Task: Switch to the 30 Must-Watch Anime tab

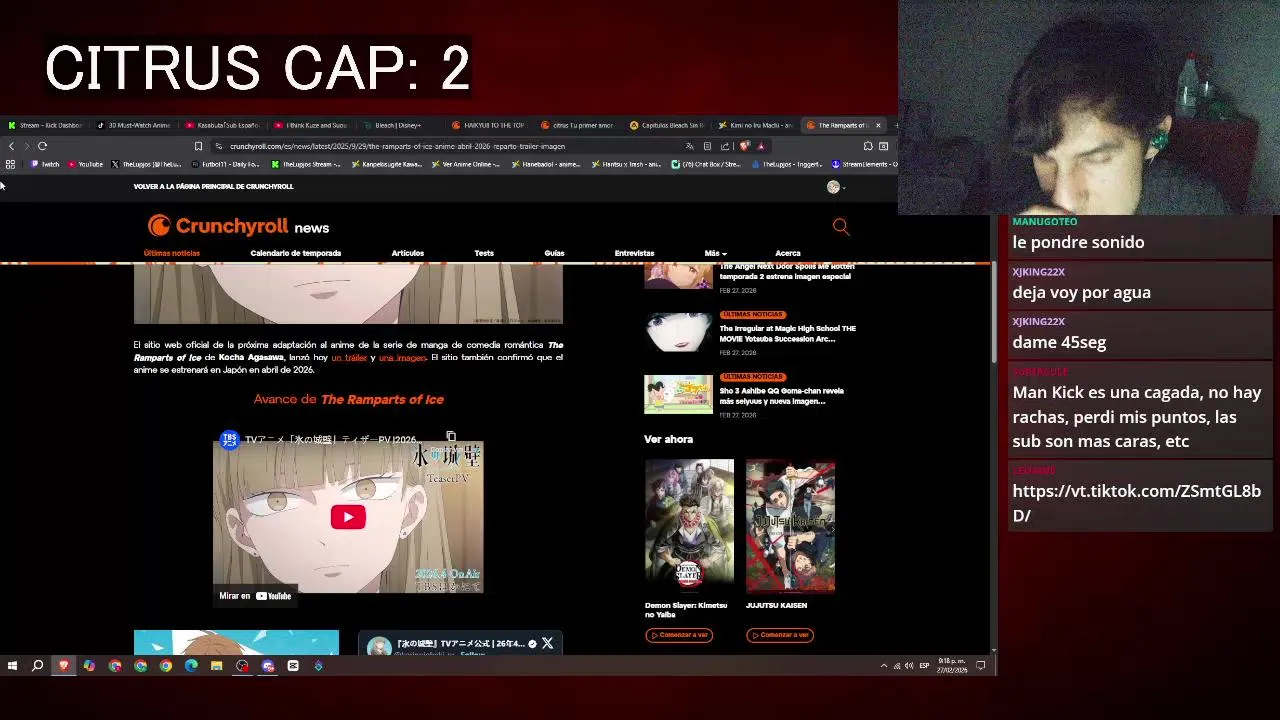Action: [134, 125]
